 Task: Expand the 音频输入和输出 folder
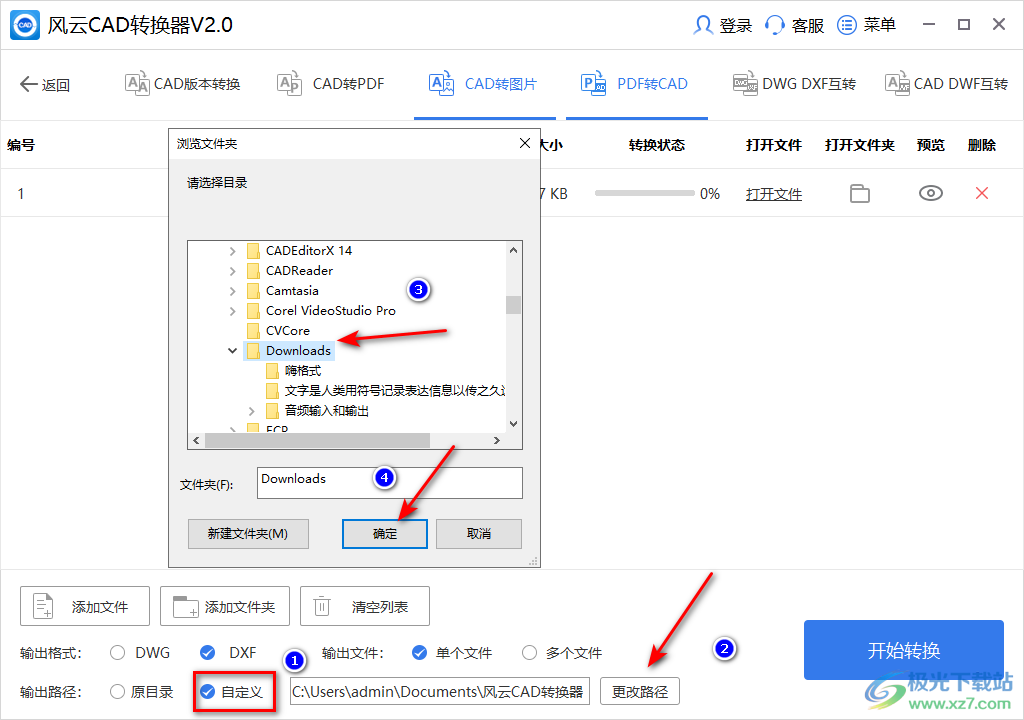point(251,411)
